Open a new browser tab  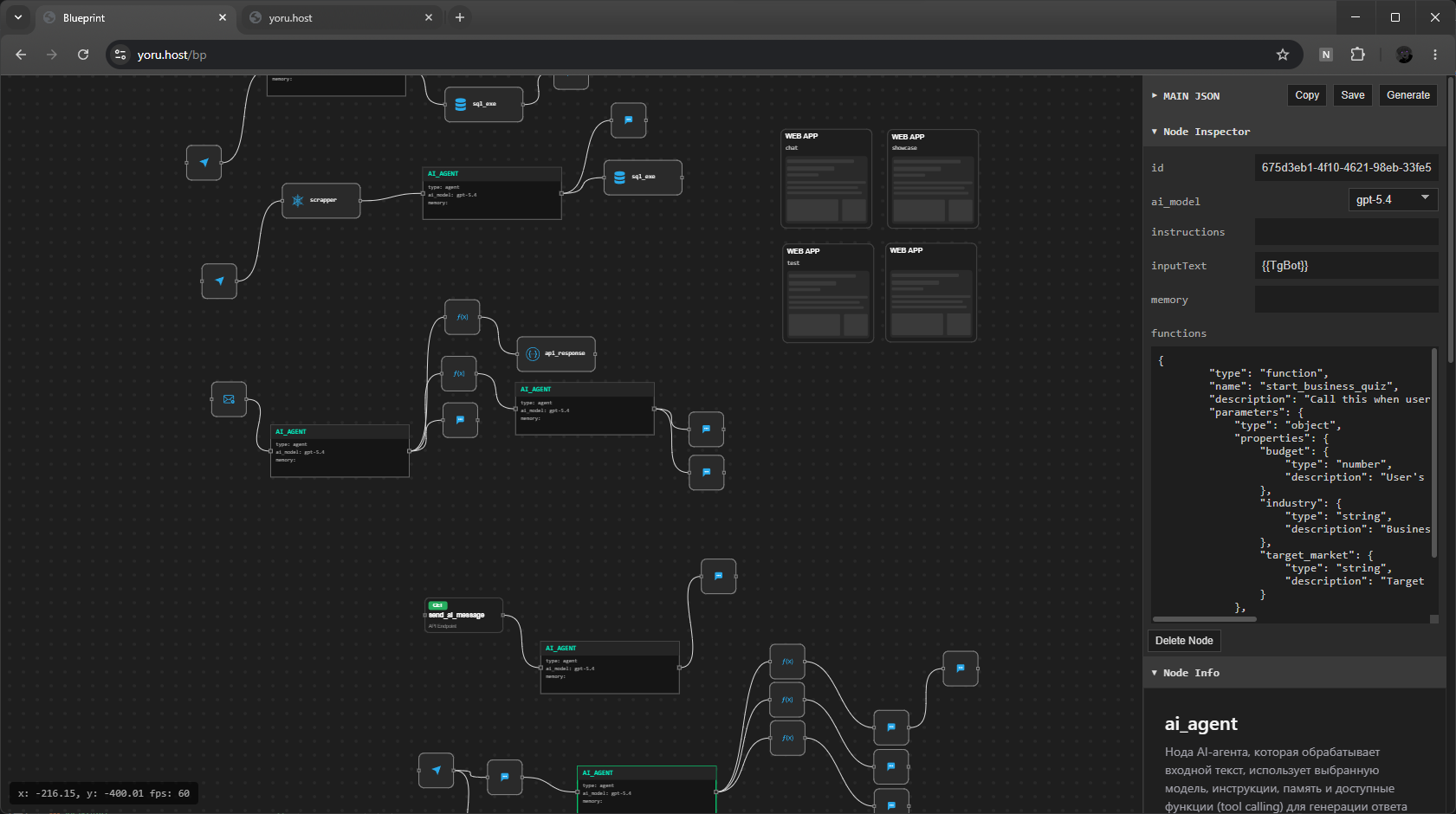click(x=460, y=17)
